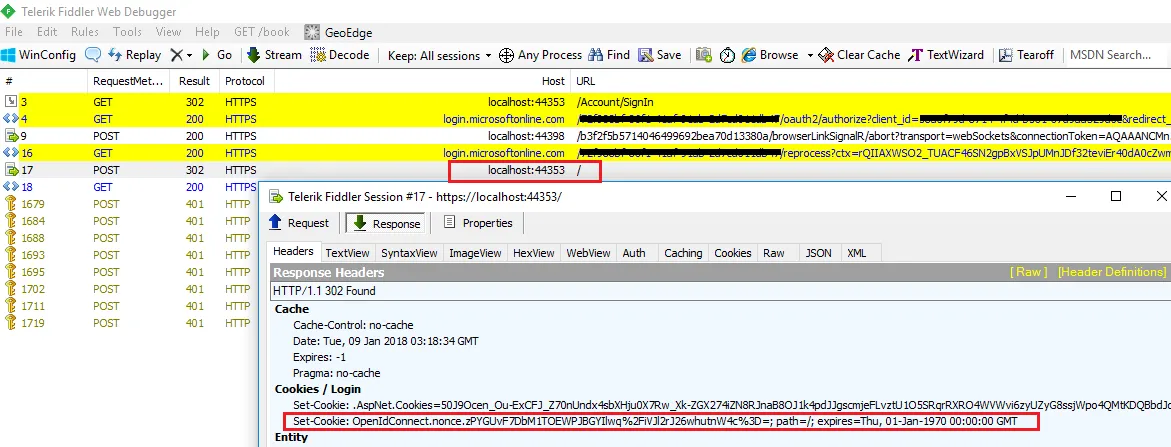Open the Edit menu
Image resolution: width=1171 pixels, height=447 pixels.
coord(47,32)
